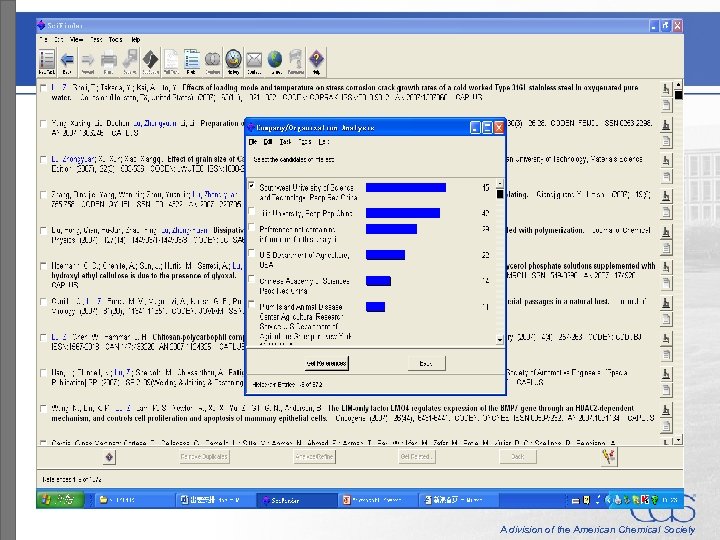Viewport: 720px width, 540px height.
Task: Click document icon for LIM-only factor LMO4 reference
Action: click(666, 427)
